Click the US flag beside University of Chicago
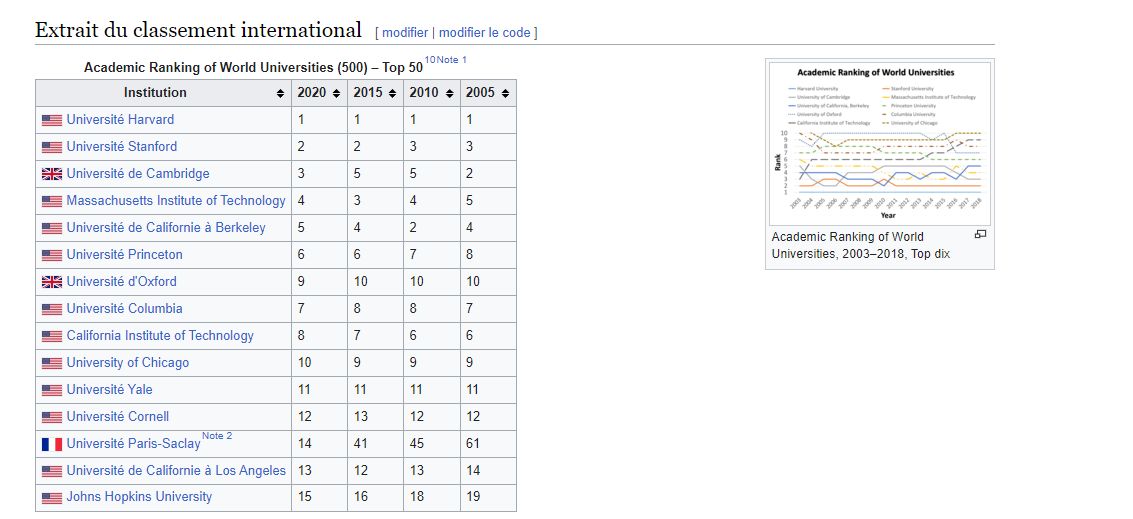This screenshot has height=519, width=1133. pos(52,364)
